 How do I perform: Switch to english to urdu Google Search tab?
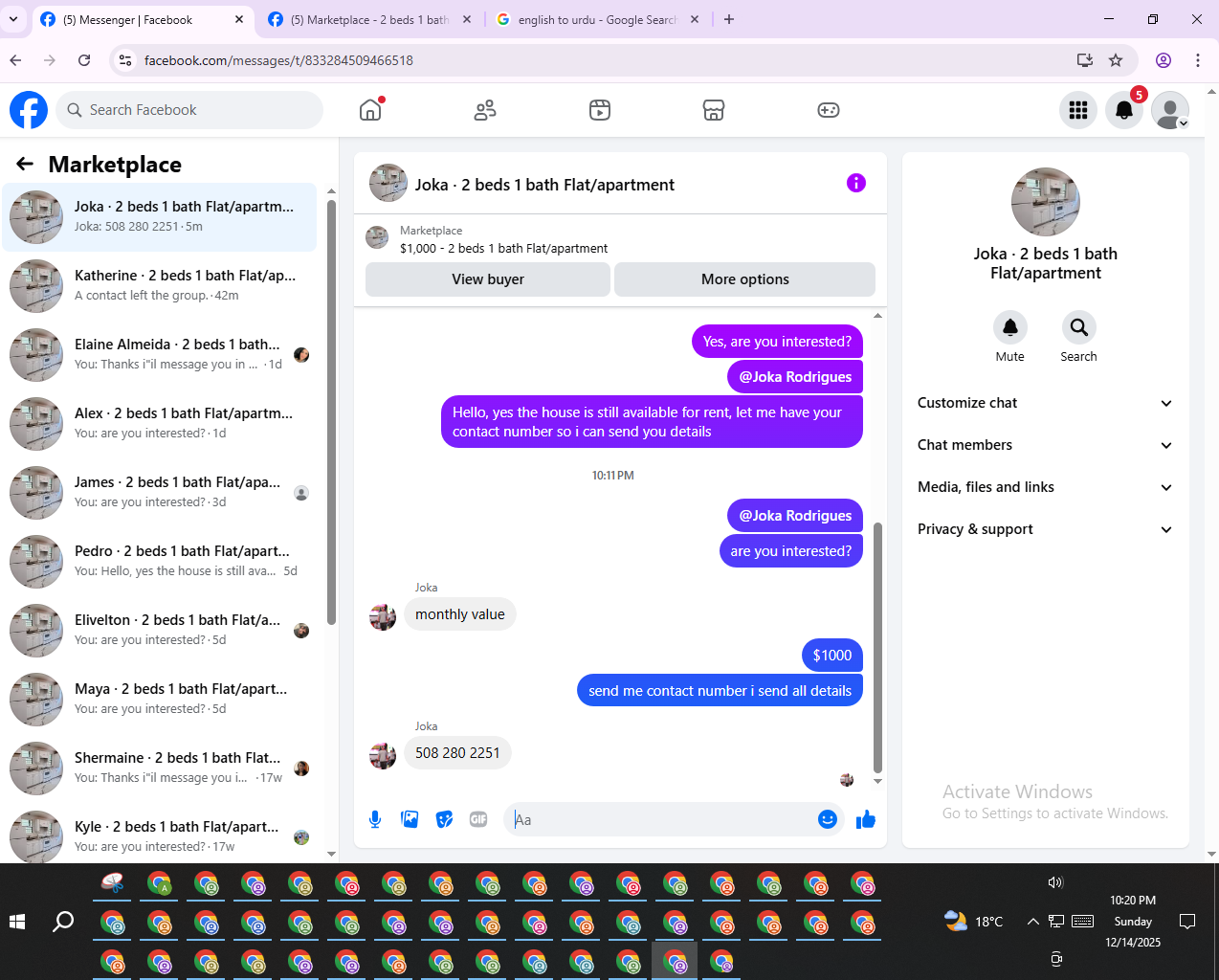(x=599, y=19)
